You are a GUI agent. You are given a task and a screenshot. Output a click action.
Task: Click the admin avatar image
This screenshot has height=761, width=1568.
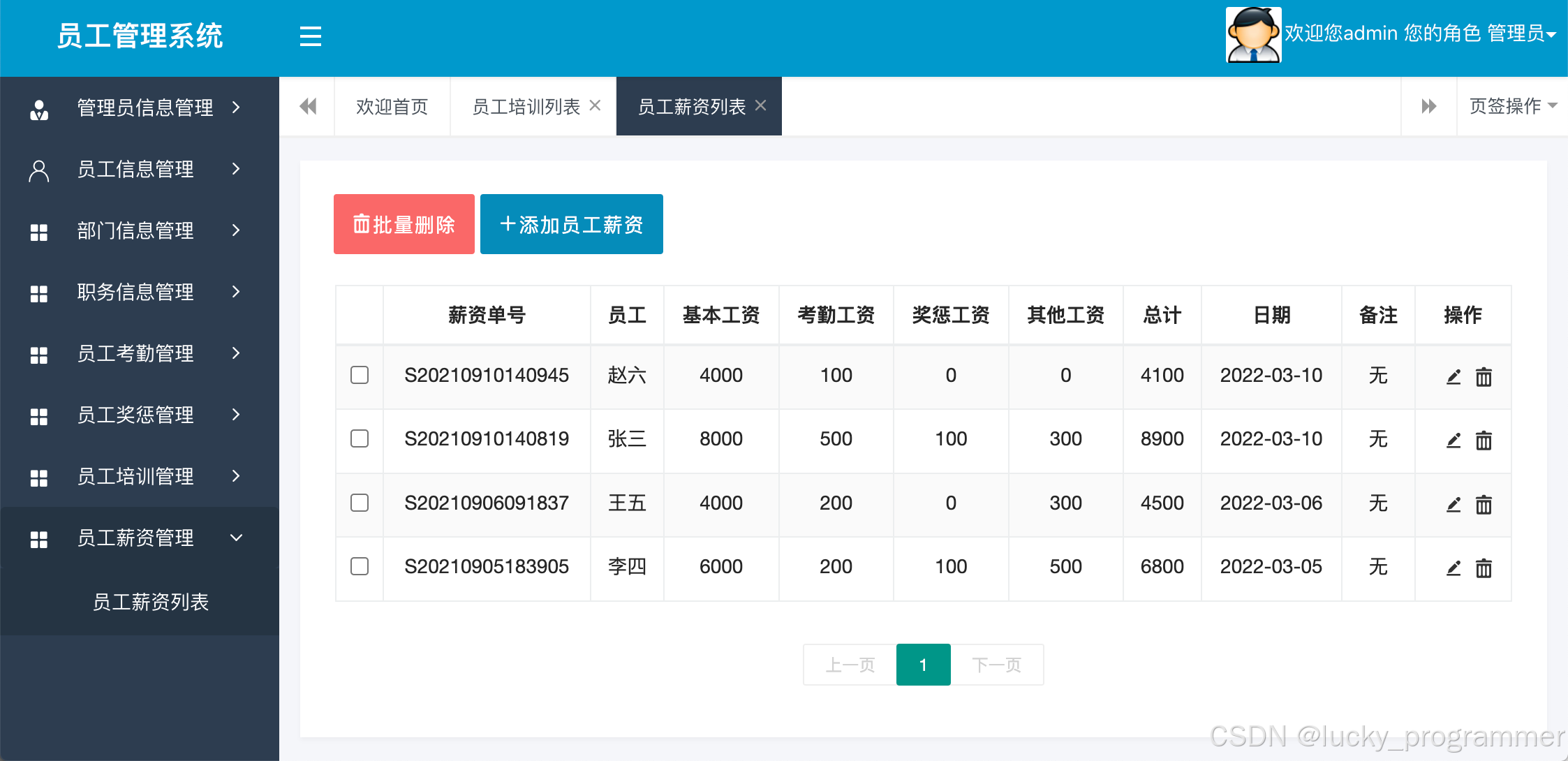pos(1253,35)
